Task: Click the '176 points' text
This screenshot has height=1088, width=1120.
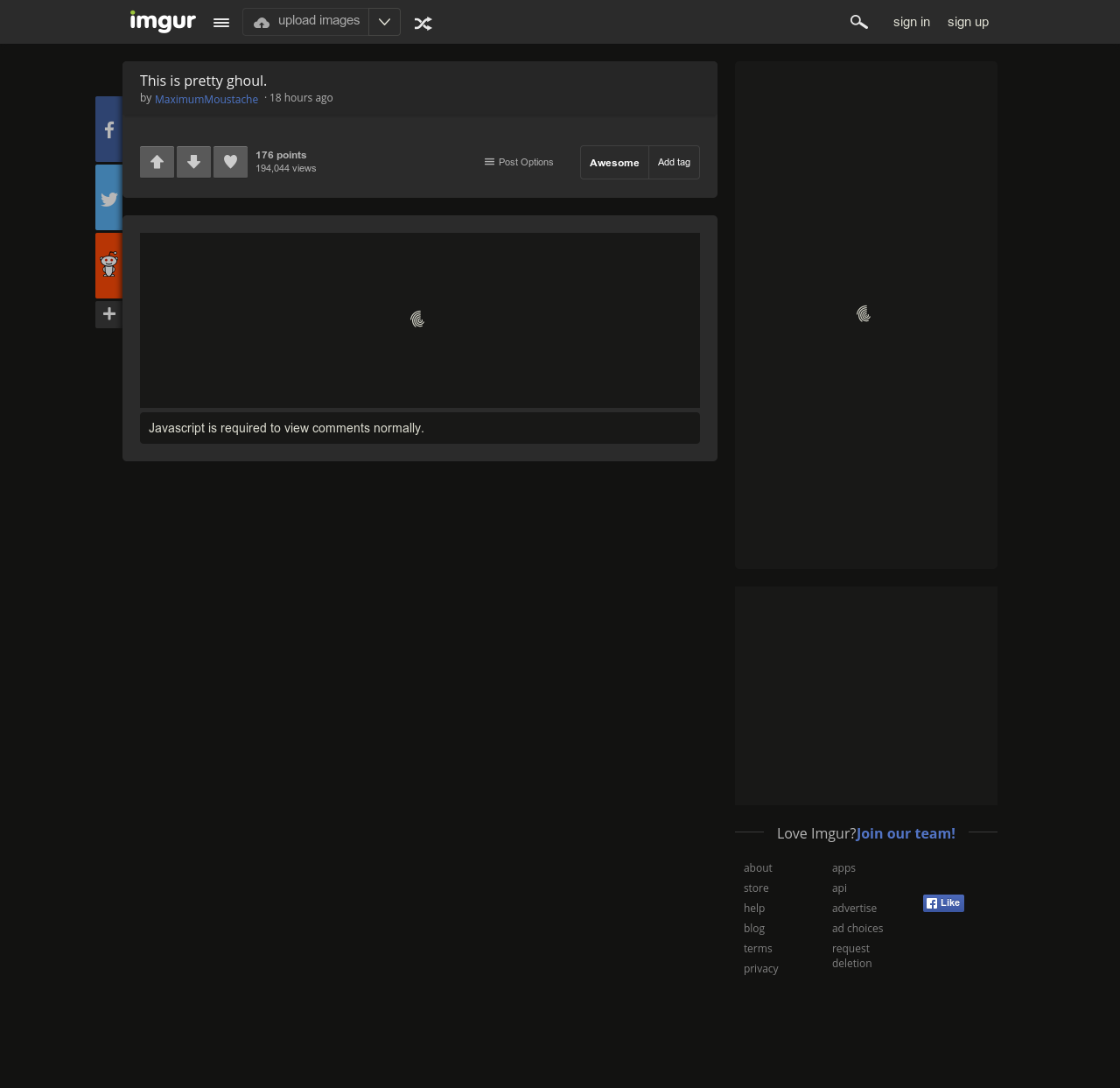Action: (281, 155)
